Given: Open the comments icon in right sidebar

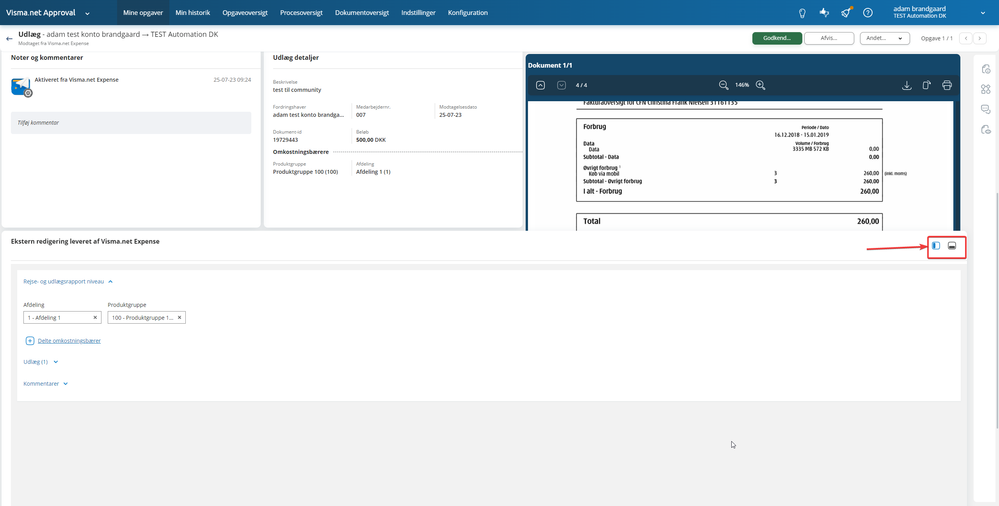Looking at the screenshot, I should pyautogui.click(x=985, y=110).
